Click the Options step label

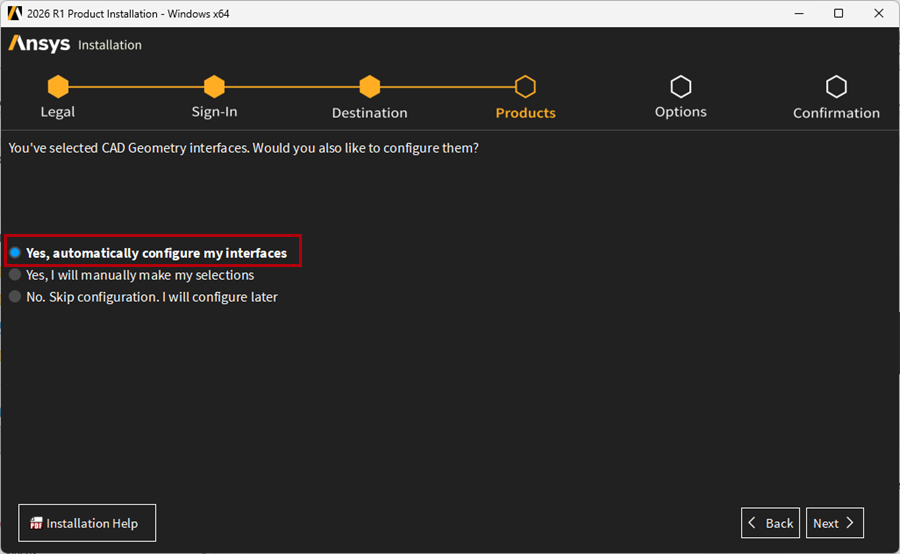(681, 112)
